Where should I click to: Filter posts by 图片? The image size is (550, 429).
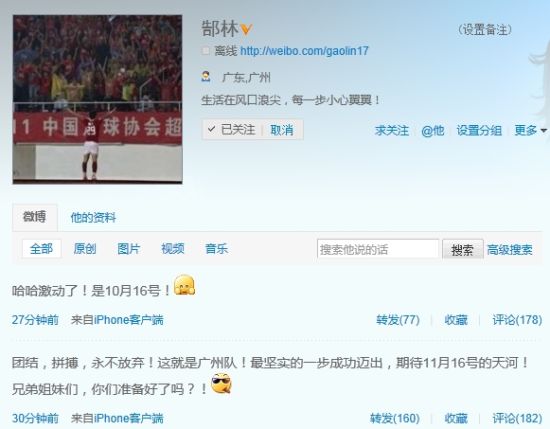[128, 249]
